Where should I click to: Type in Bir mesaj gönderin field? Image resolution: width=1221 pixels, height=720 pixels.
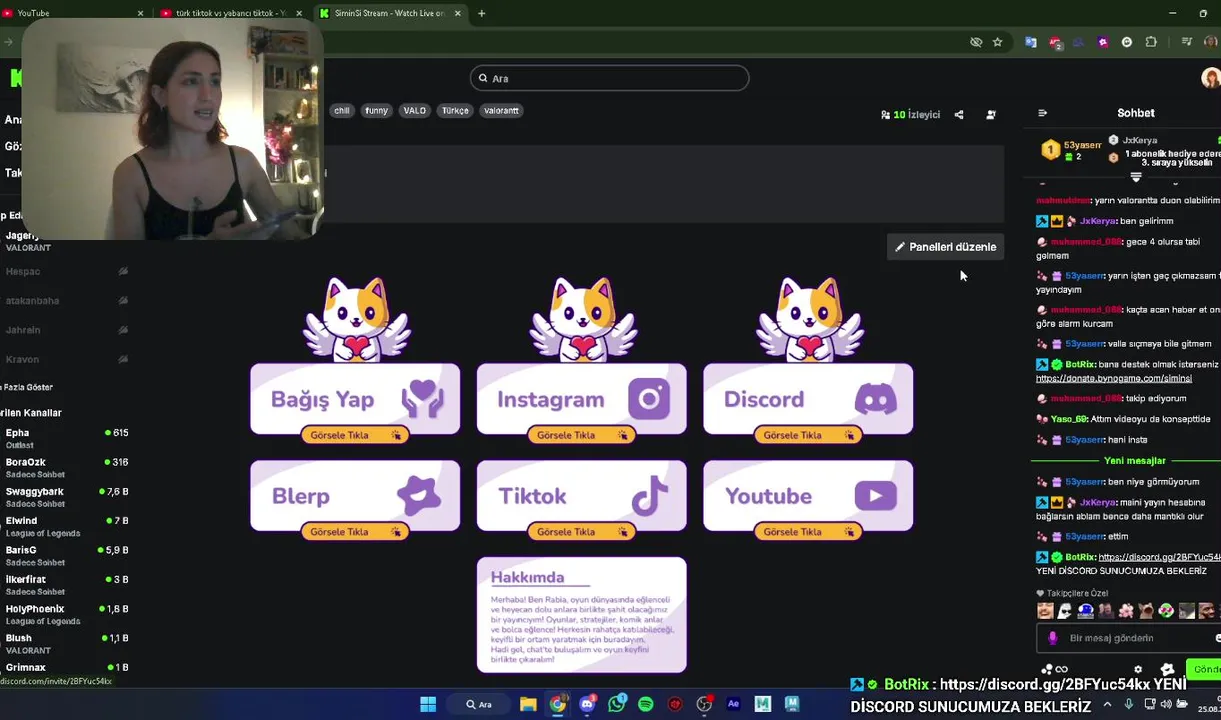point(1128,638)
